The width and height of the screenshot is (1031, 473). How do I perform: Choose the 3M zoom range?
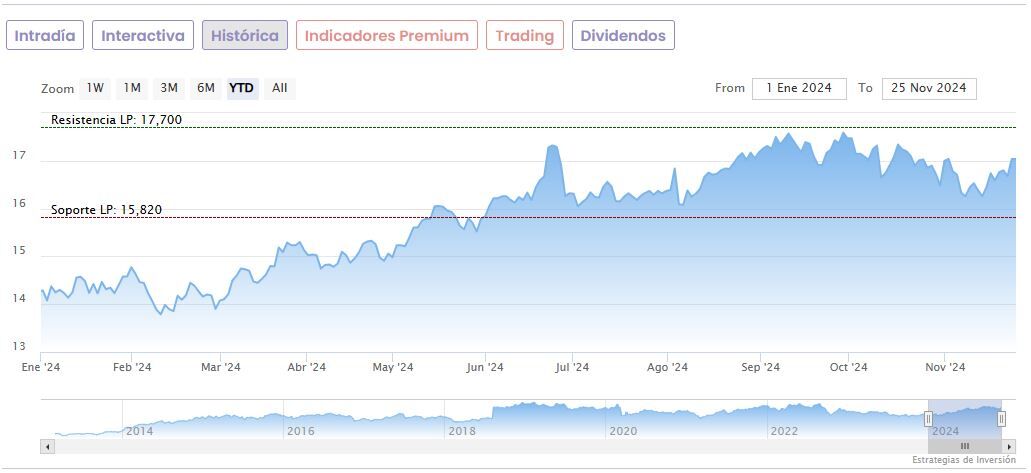tap(169, 88)
